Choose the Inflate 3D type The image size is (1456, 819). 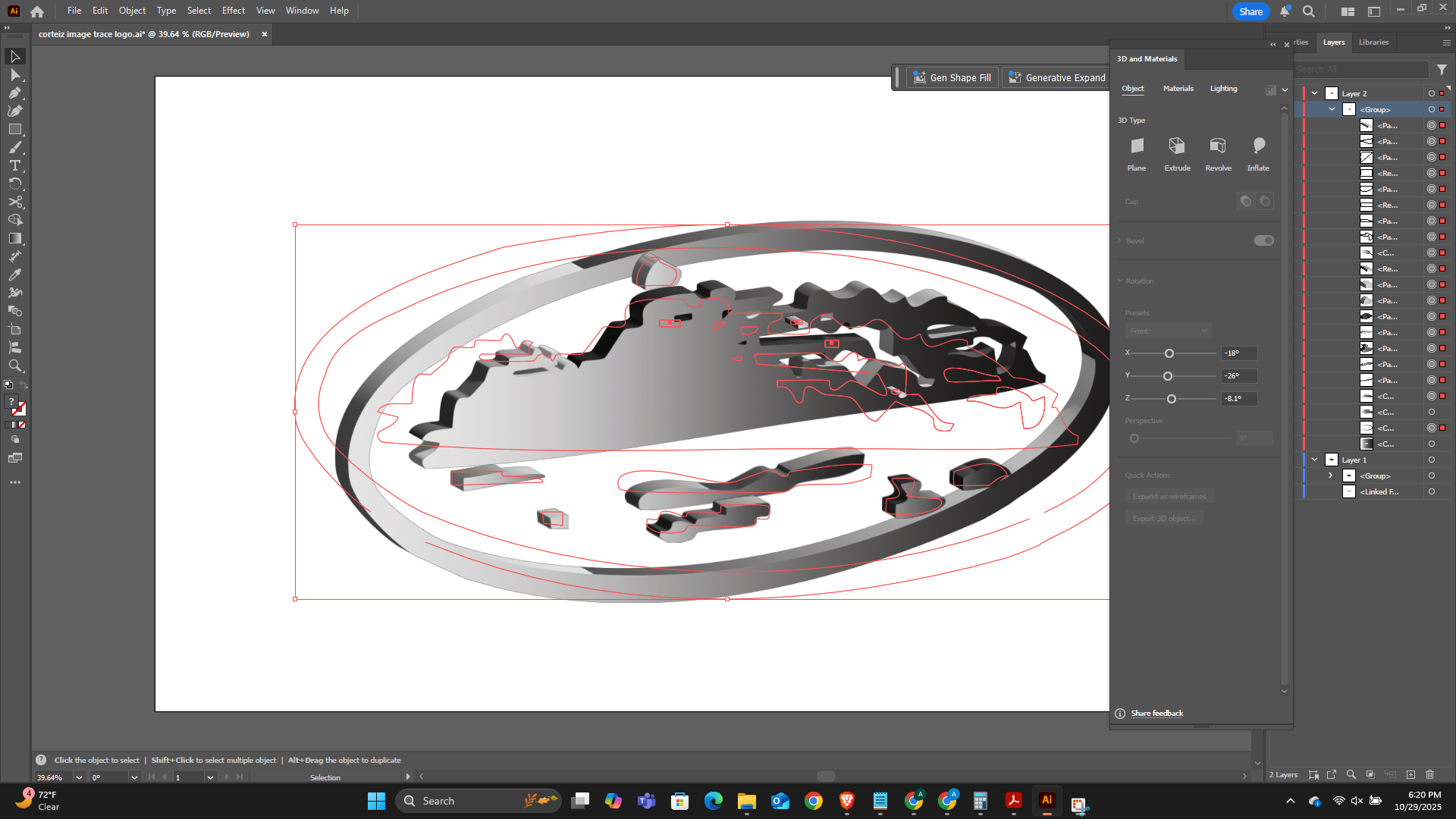point(1258,146)
